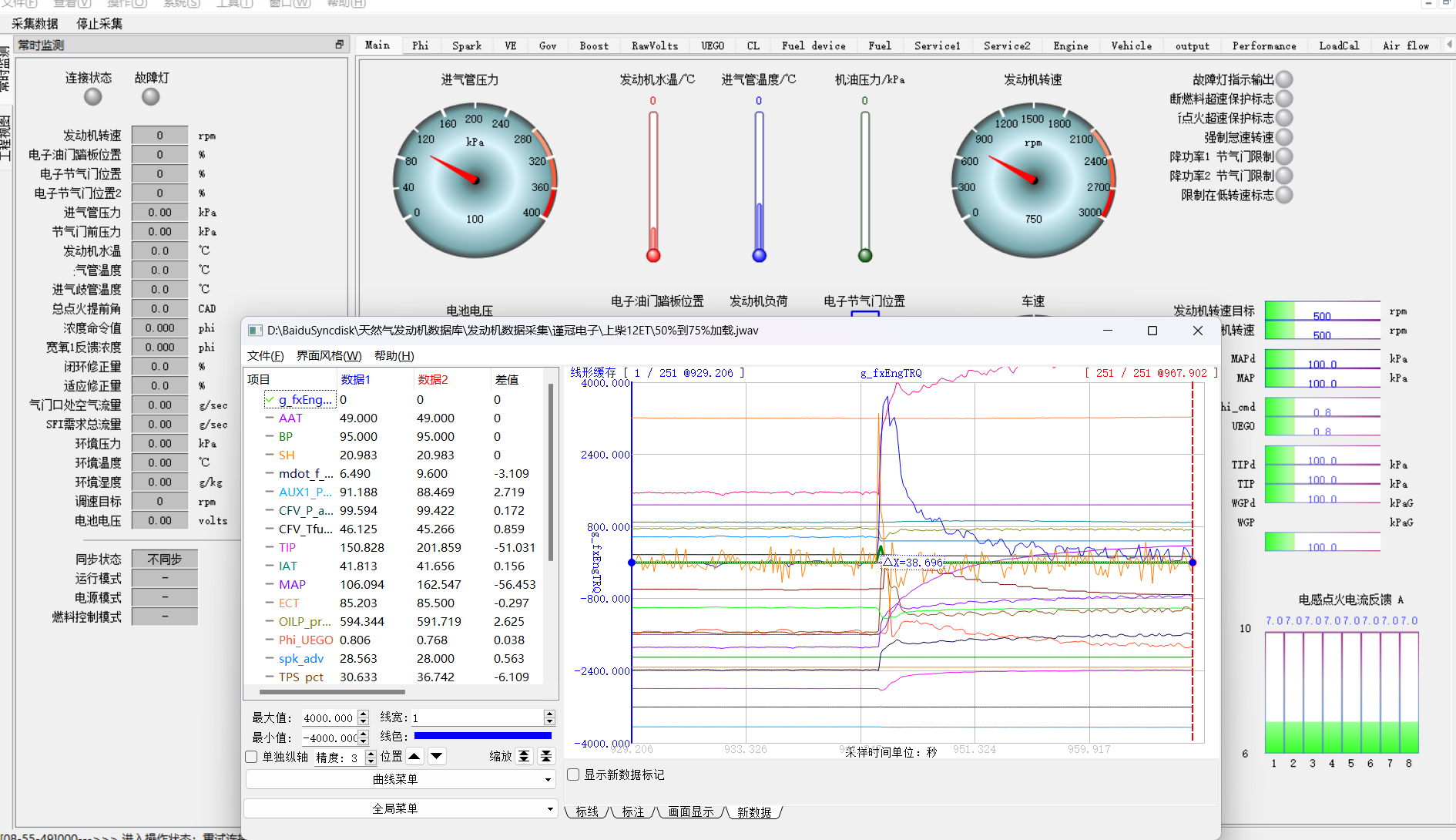Click the 缩放 zoom-expand icon button
Screen dimensions: 1456x840
pos(524,756)
